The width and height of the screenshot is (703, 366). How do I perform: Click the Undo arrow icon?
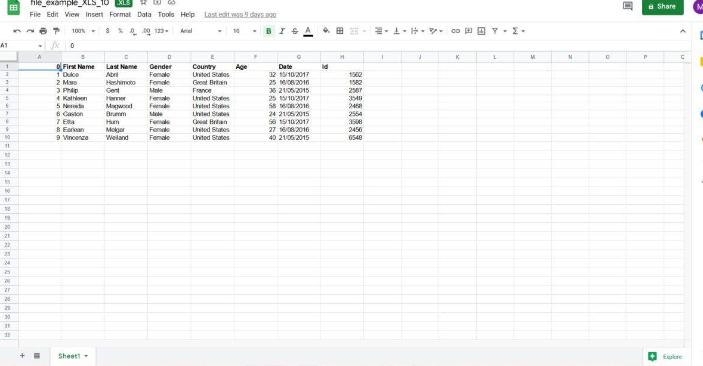tap(17, 31)
